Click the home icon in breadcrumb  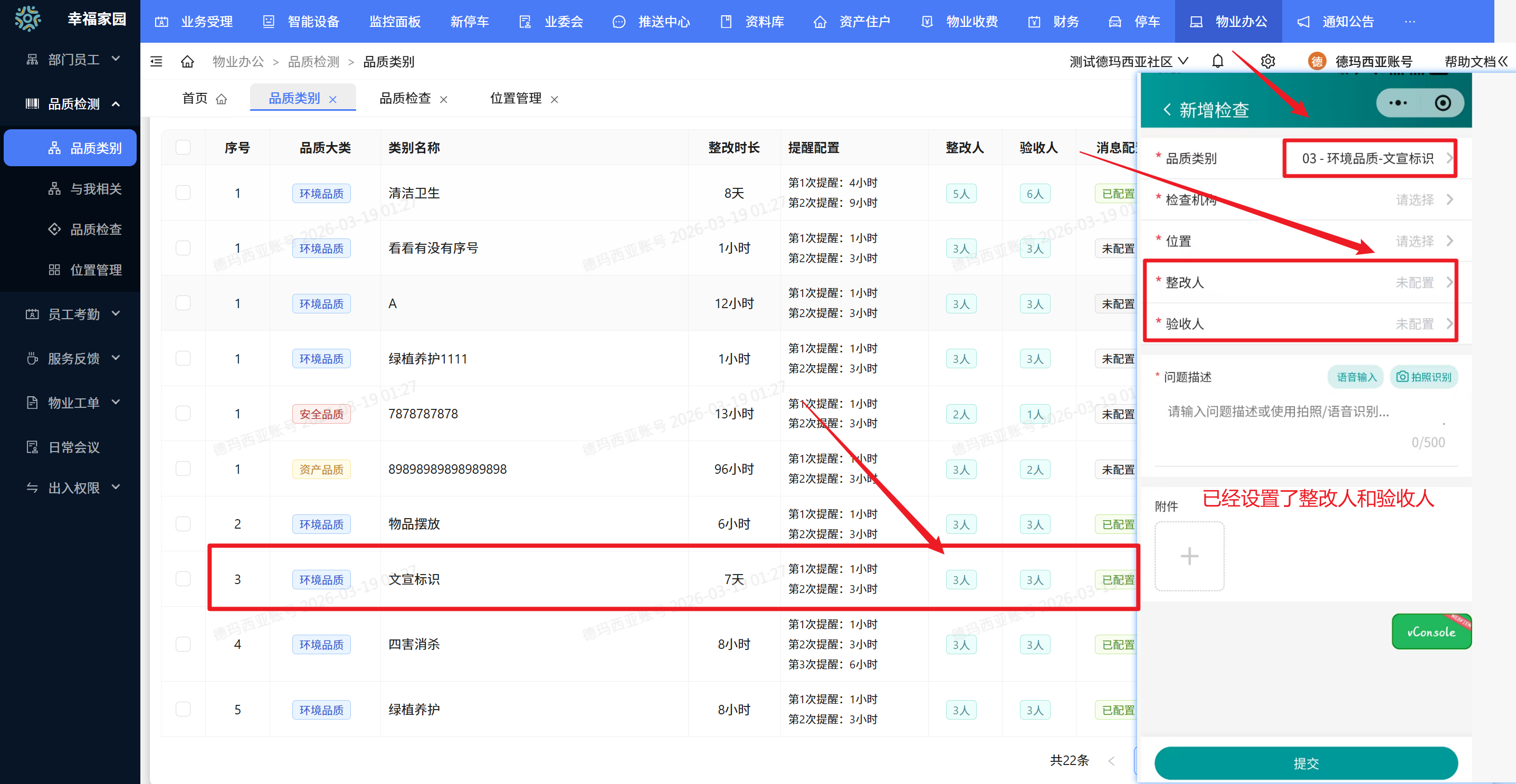tap(187, 61)
